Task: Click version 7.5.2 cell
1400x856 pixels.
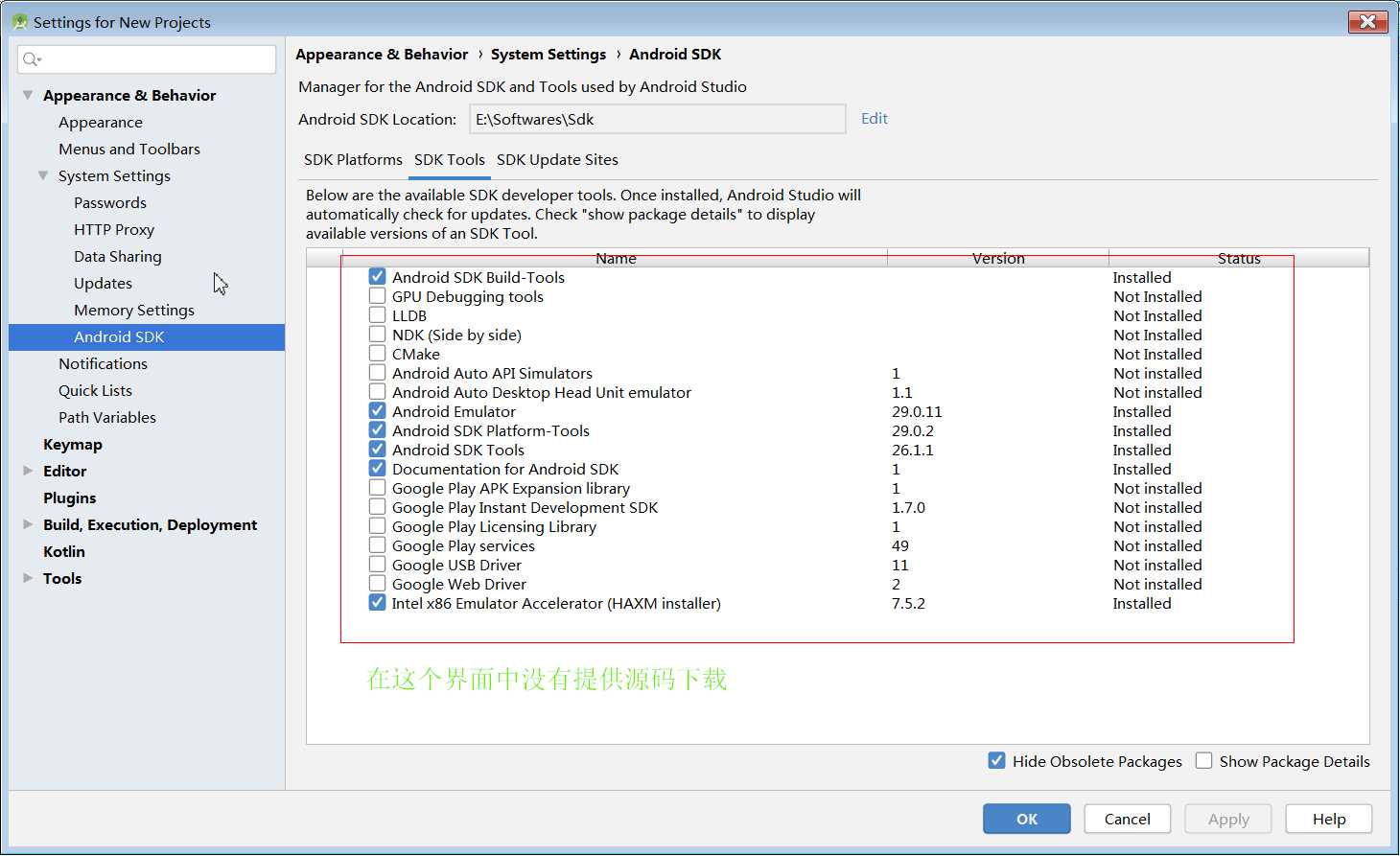Action: 908,603
